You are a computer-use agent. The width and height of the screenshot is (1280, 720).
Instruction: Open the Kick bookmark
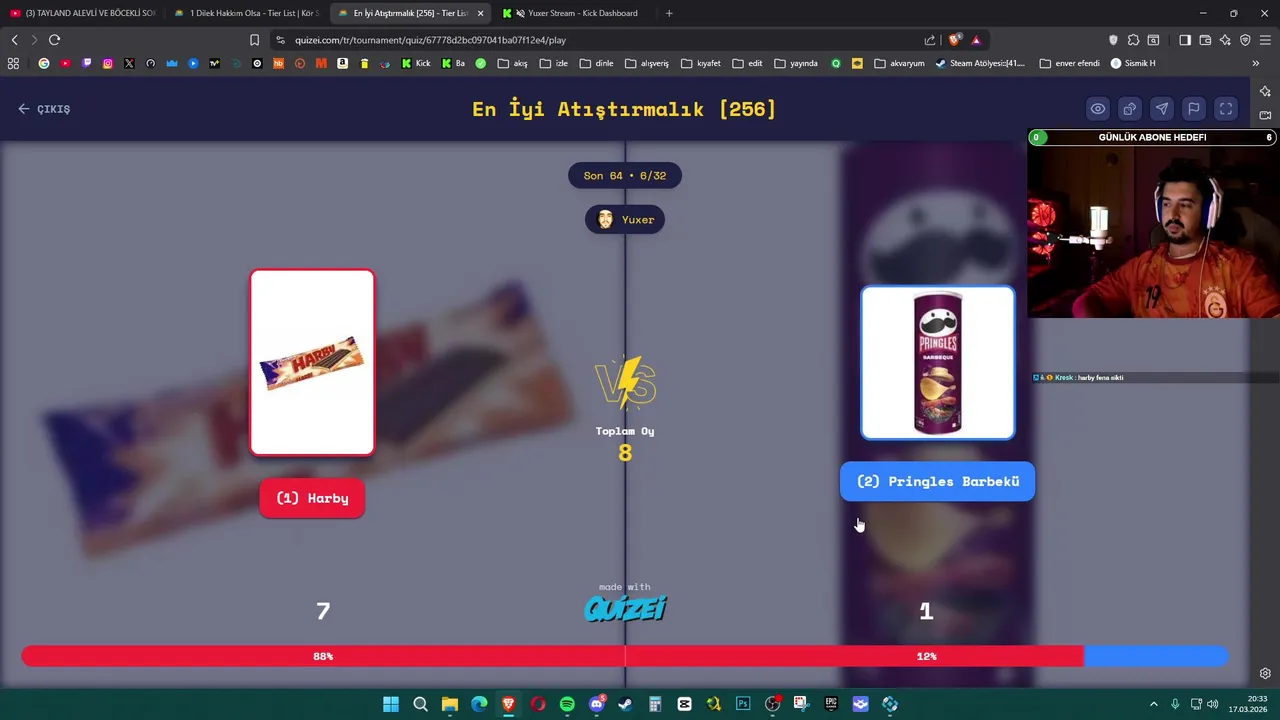[416, 63]
